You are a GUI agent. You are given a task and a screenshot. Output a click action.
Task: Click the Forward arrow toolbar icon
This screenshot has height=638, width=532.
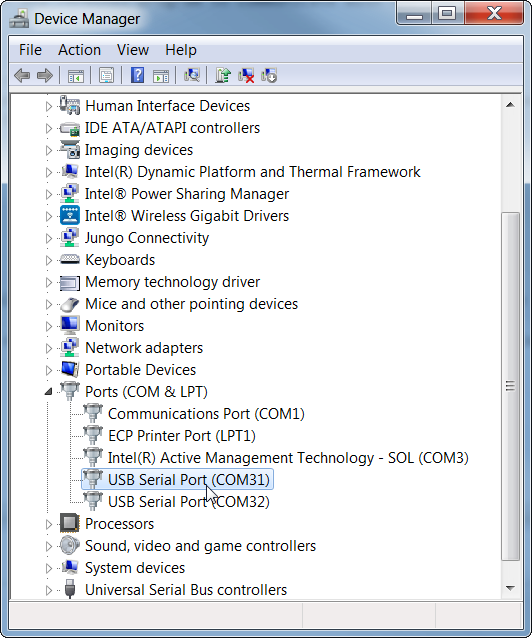[45, 75]
